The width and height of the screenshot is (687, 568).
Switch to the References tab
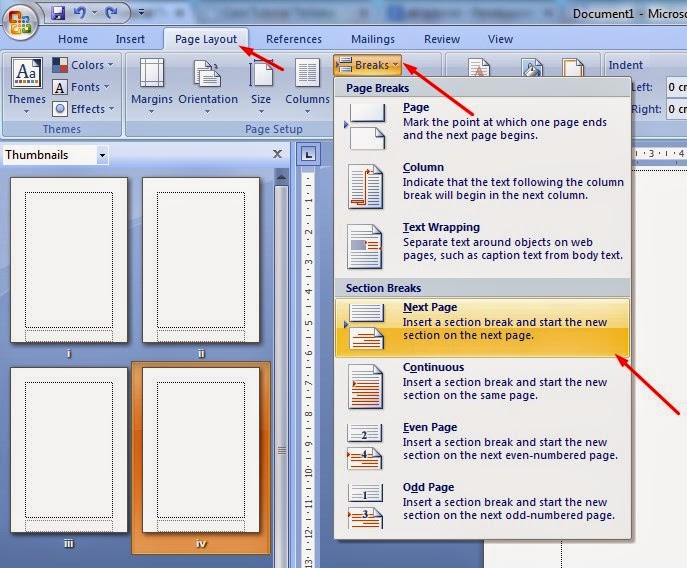(x=294, y=39)
